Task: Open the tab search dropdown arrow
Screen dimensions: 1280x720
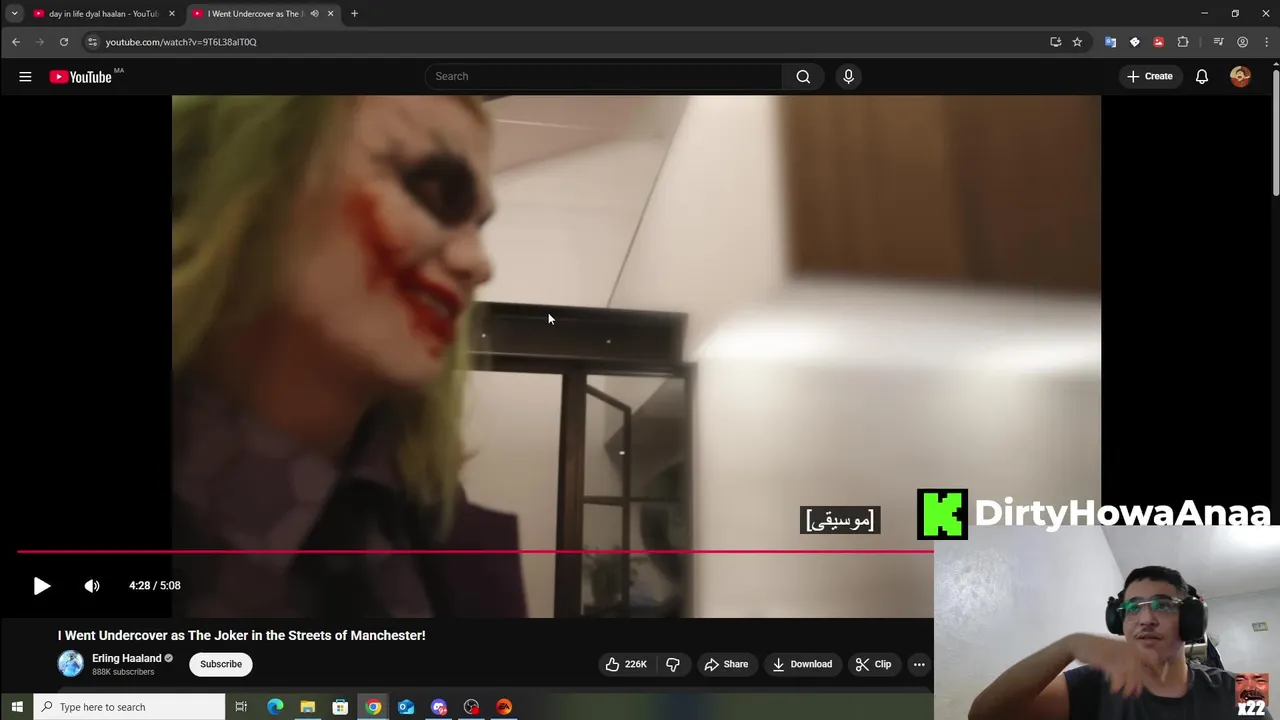Action: tap(14, 14)
